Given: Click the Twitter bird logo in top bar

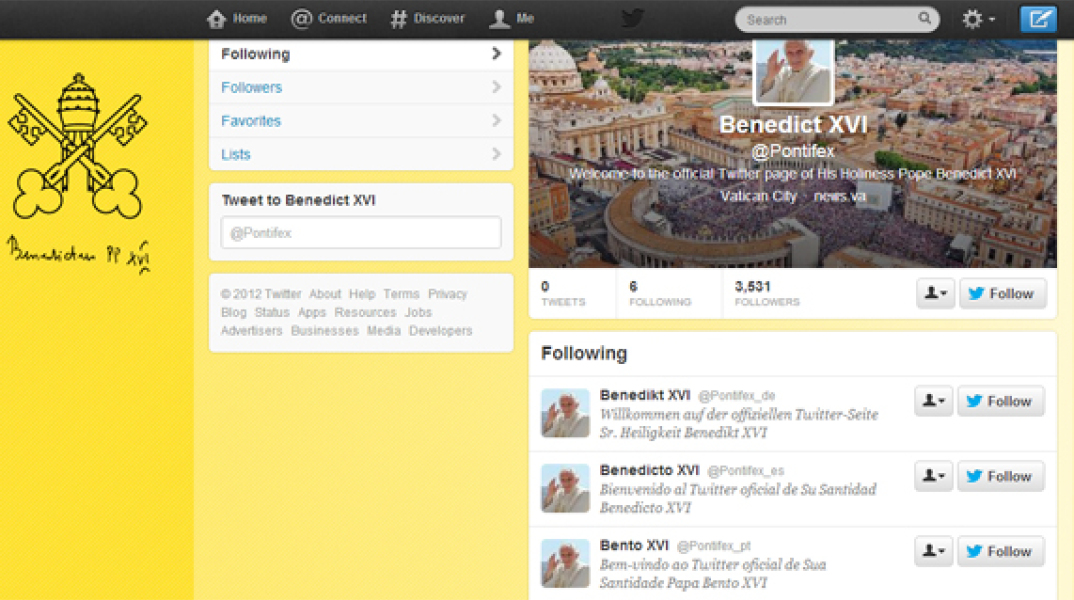Looking at the screenshot, I should tap(632, 19).
